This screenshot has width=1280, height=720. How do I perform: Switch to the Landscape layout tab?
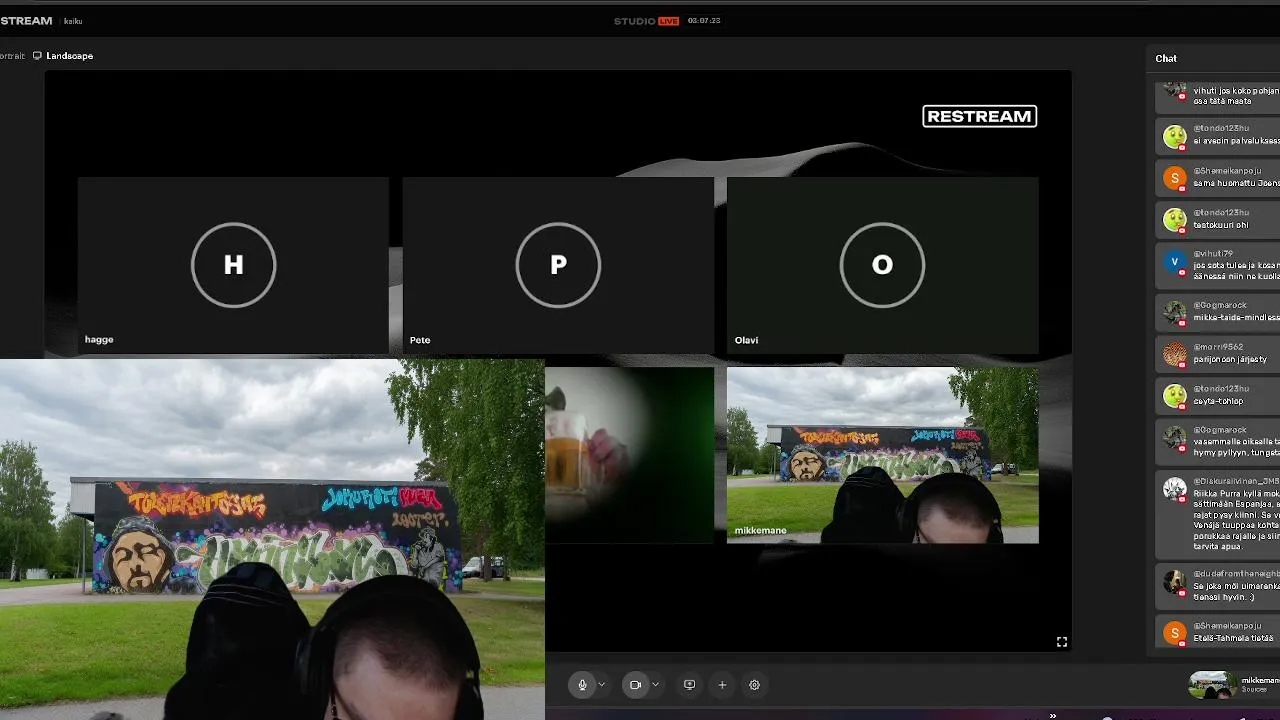63,56
